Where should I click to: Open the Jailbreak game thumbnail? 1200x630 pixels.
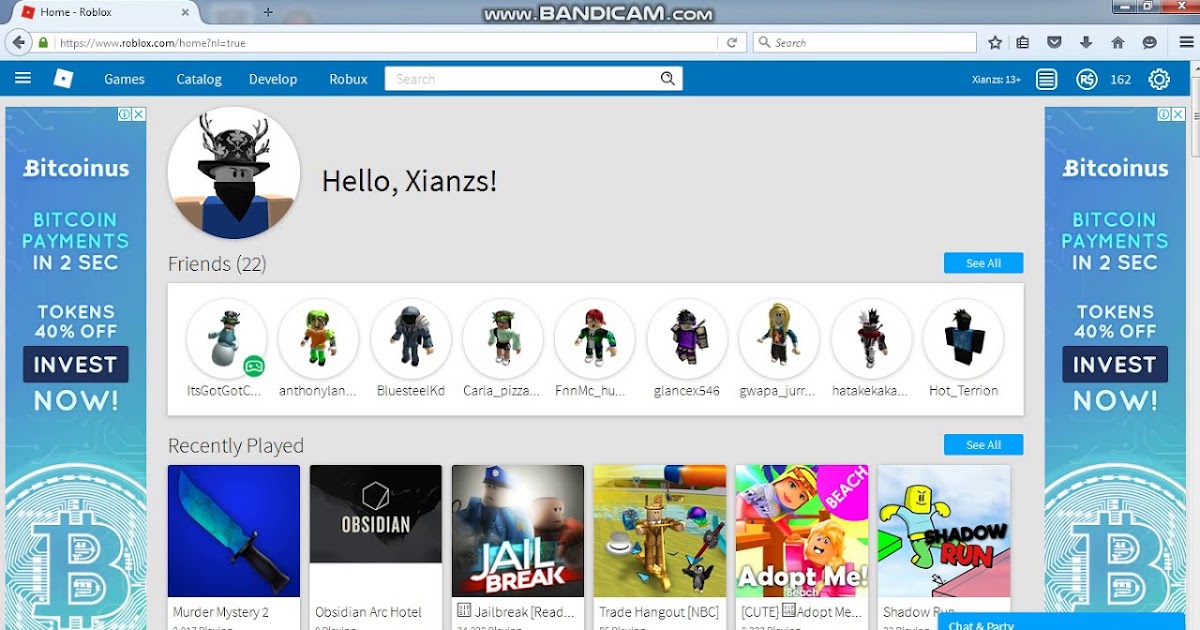[x=518, y=531]
